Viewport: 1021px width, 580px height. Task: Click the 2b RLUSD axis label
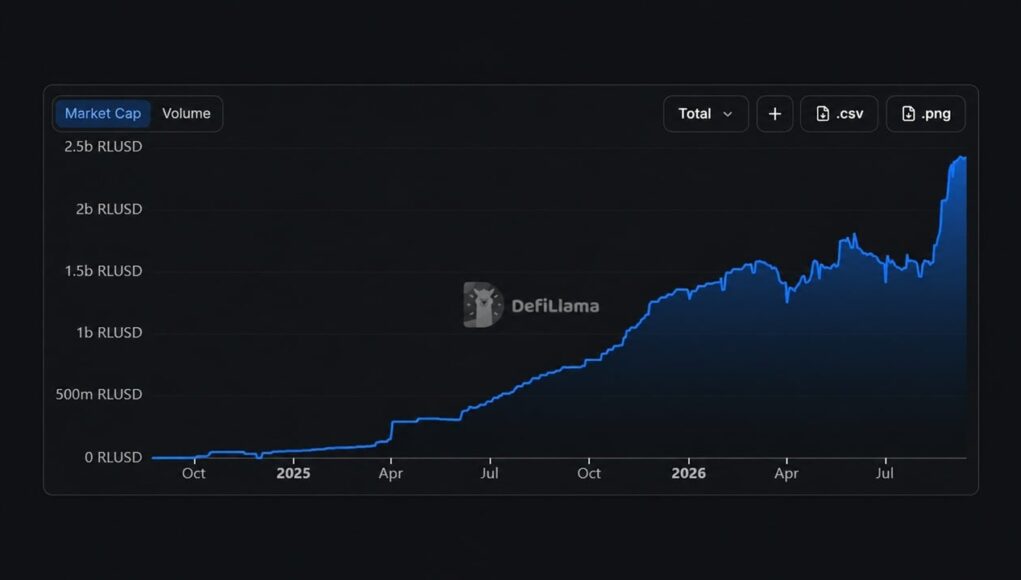(x=109, y=209)
